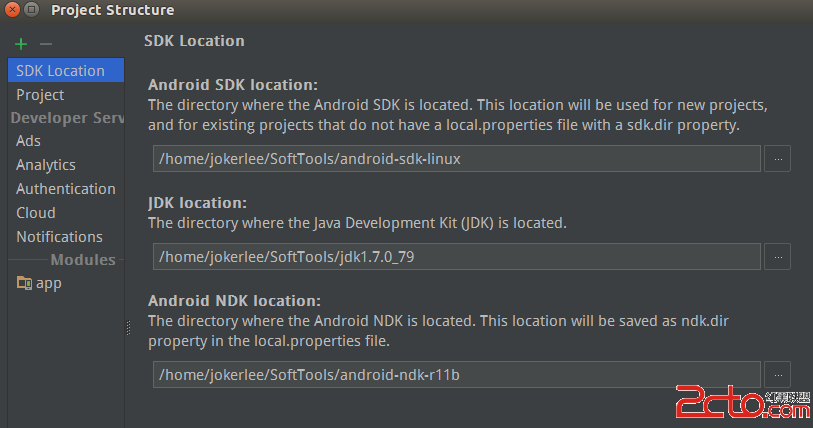Image resolution: width=813 pixels, height=428 pixels.
Task: Click the Android NDK browse button
Action: coord(777,375)
